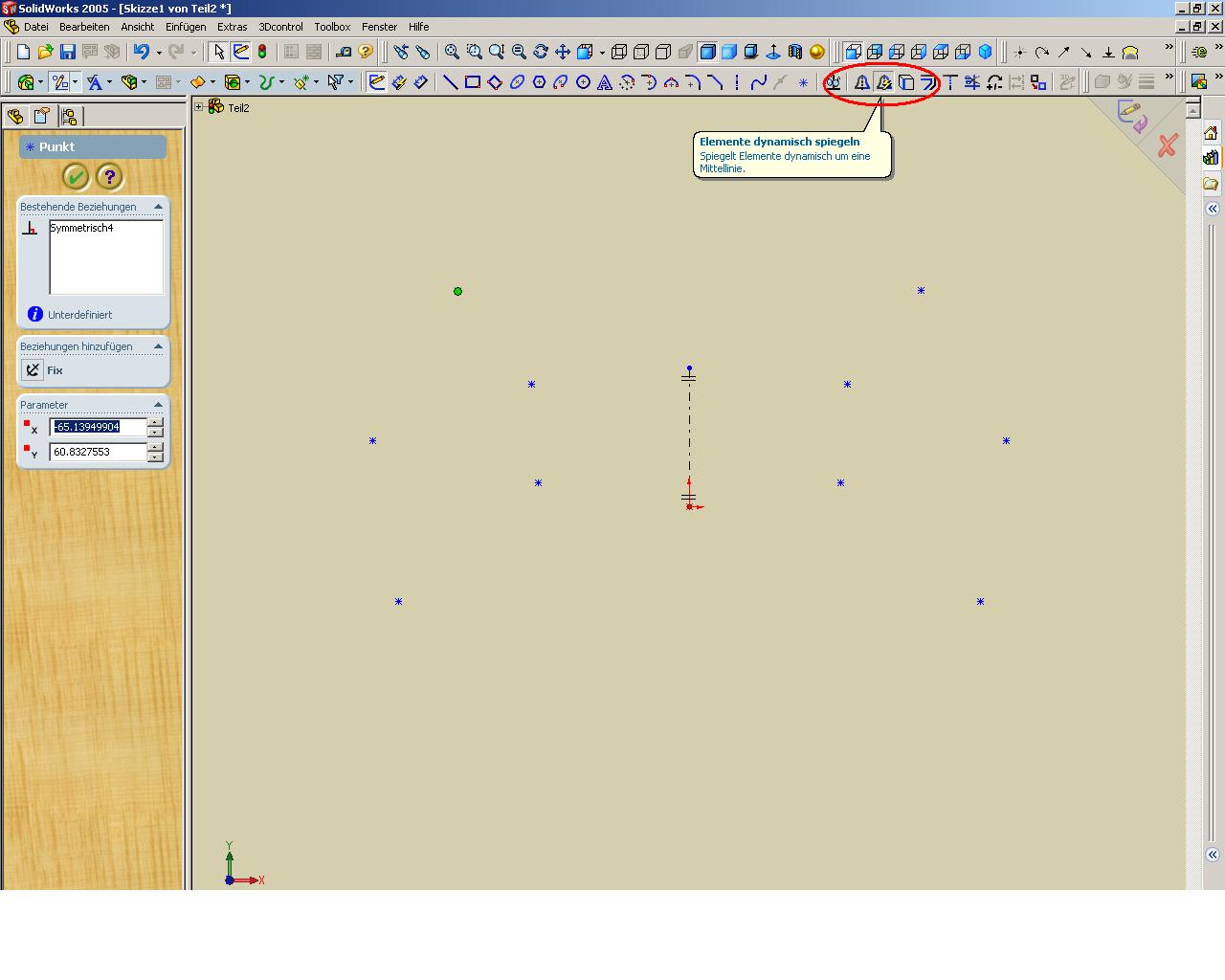Click the Convert Entities icon
The image size is (1225, 980).
click(x=906, y=82)
